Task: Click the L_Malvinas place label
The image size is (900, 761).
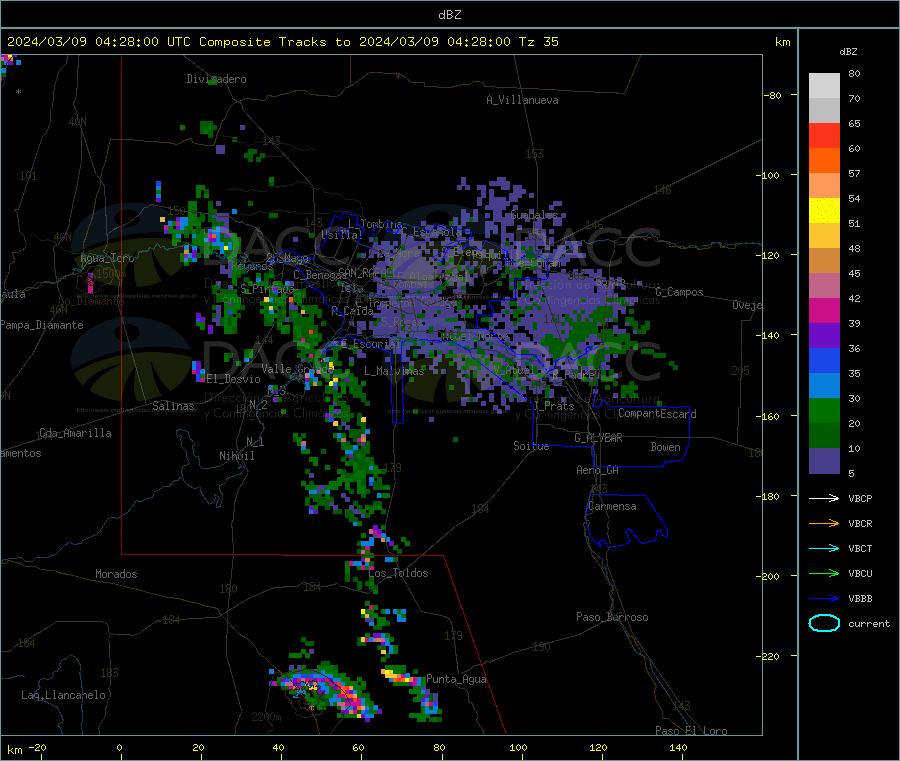Action: (394, 371)
